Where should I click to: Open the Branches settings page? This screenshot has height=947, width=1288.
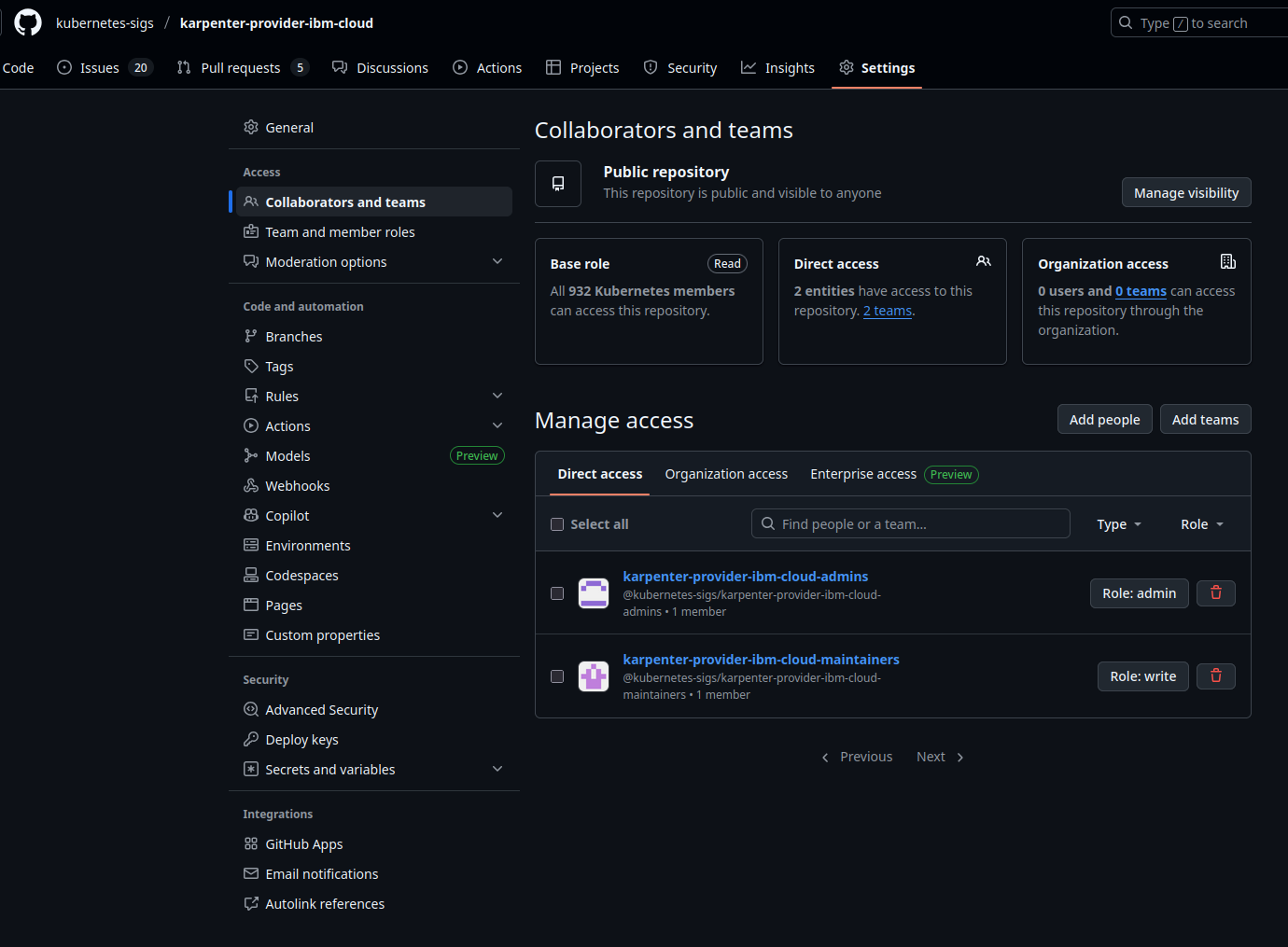[293, 337]
